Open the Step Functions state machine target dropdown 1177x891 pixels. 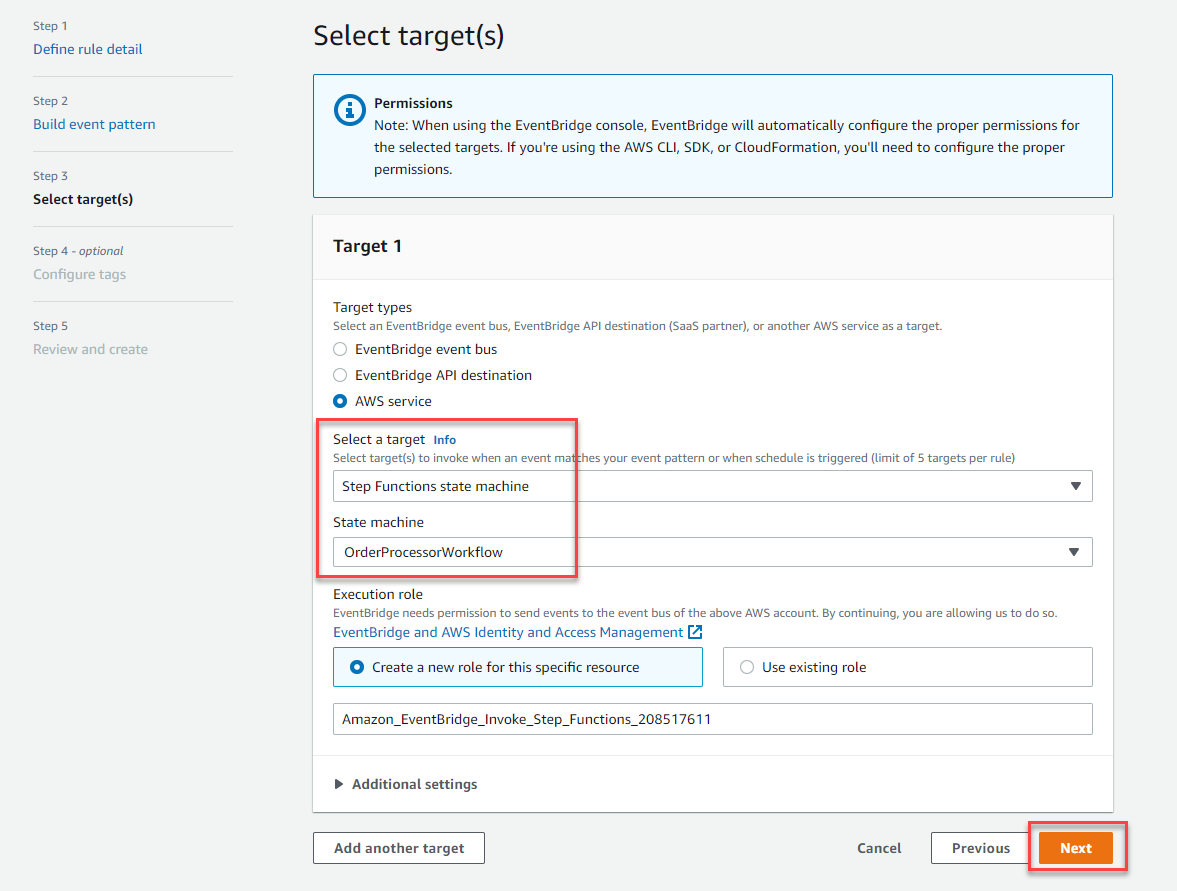[x=712, y=486]
